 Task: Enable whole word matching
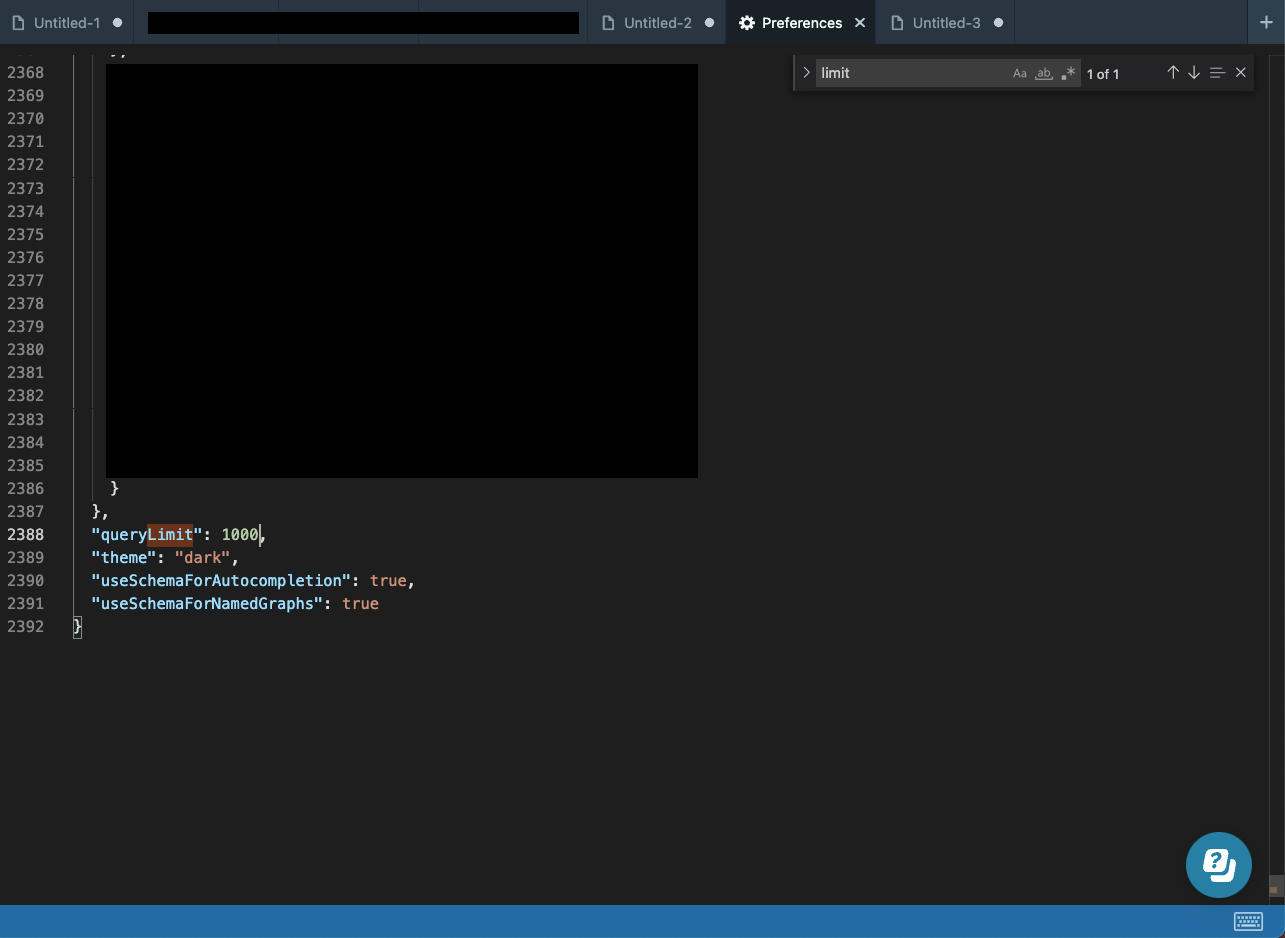coord(1044,73)
